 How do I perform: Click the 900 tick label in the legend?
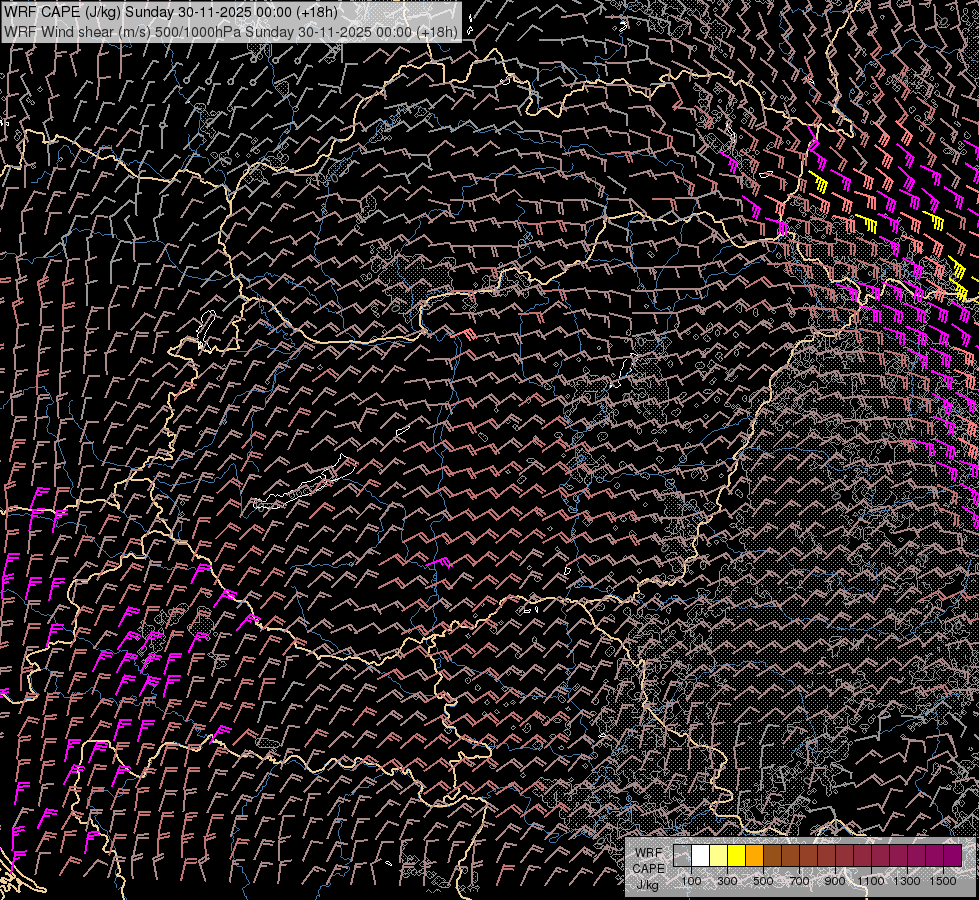pyautogui.click(x=835, y=881)
